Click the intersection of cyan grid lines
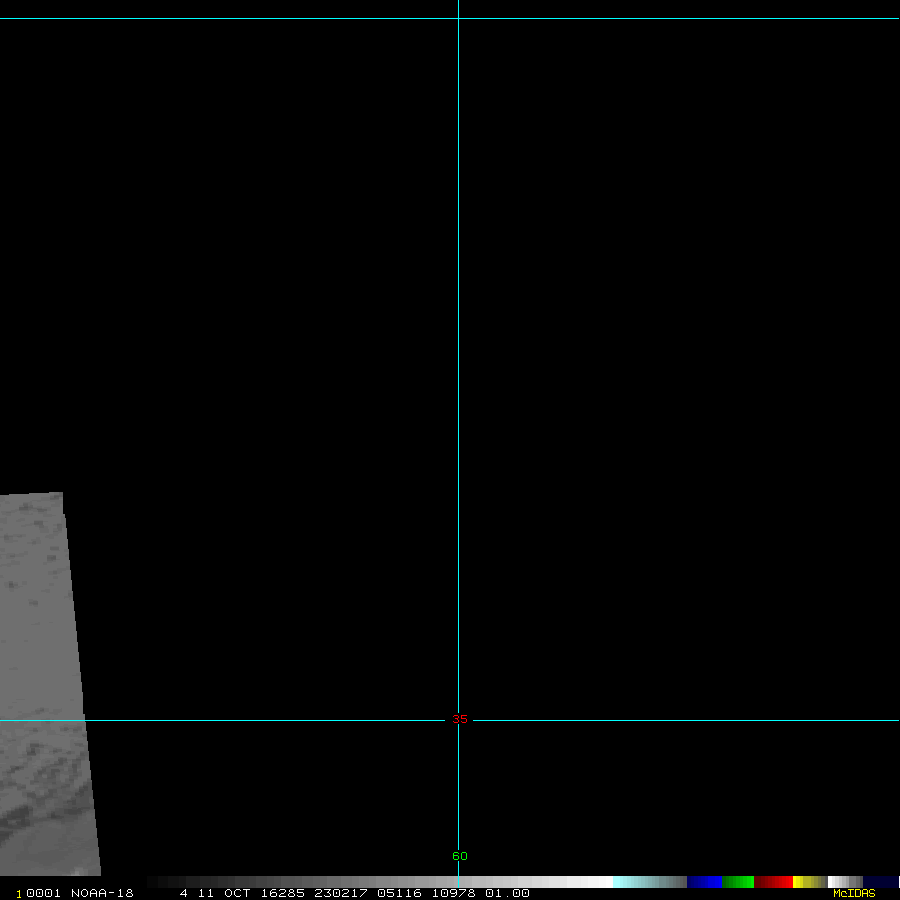Image resolution: width=900 pixels, height=900 pixels. pos(458,720)
